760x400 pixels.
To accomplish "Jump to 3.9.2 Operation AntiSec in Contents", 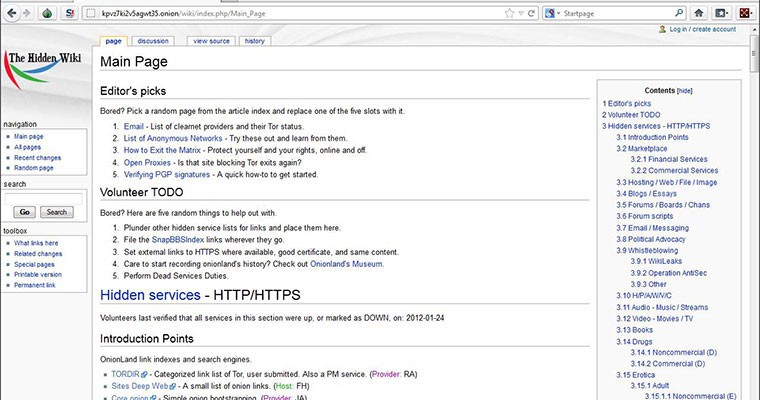I will (668, 273).
